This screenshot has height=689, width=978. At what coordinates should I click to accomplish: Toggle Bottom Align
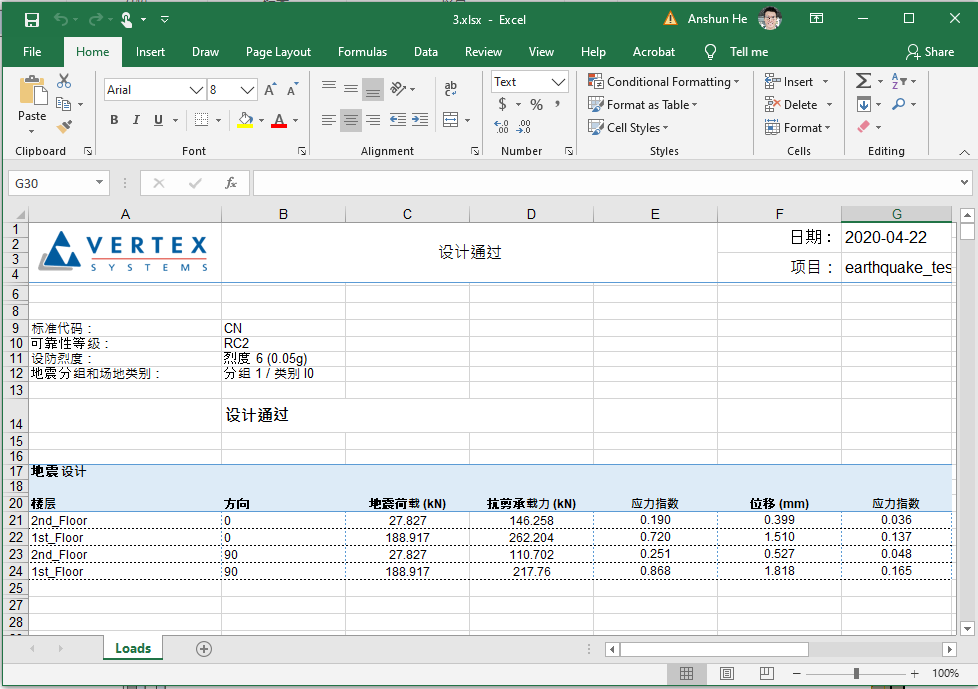pos(373,89)
